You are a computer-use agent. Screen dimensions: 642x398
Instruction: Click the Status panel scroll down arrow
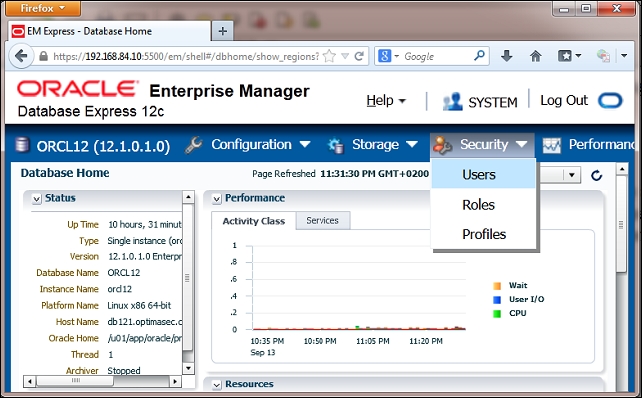tap(188, 368)
